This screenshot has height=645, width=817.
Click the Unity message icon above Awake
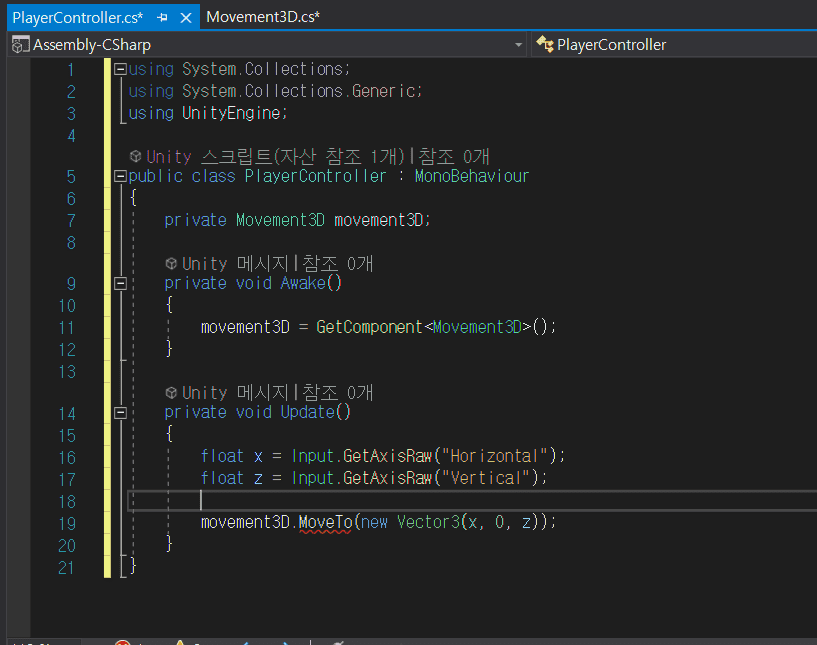[x=171, y=263]
